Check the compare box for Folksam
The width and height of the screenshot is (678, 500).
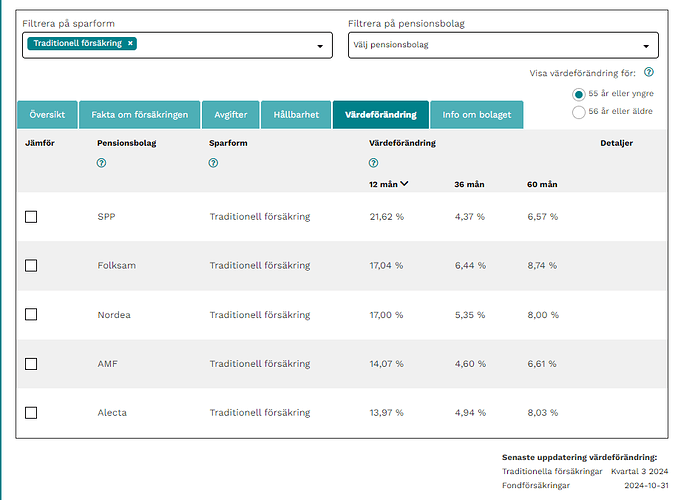coord(31,266)
